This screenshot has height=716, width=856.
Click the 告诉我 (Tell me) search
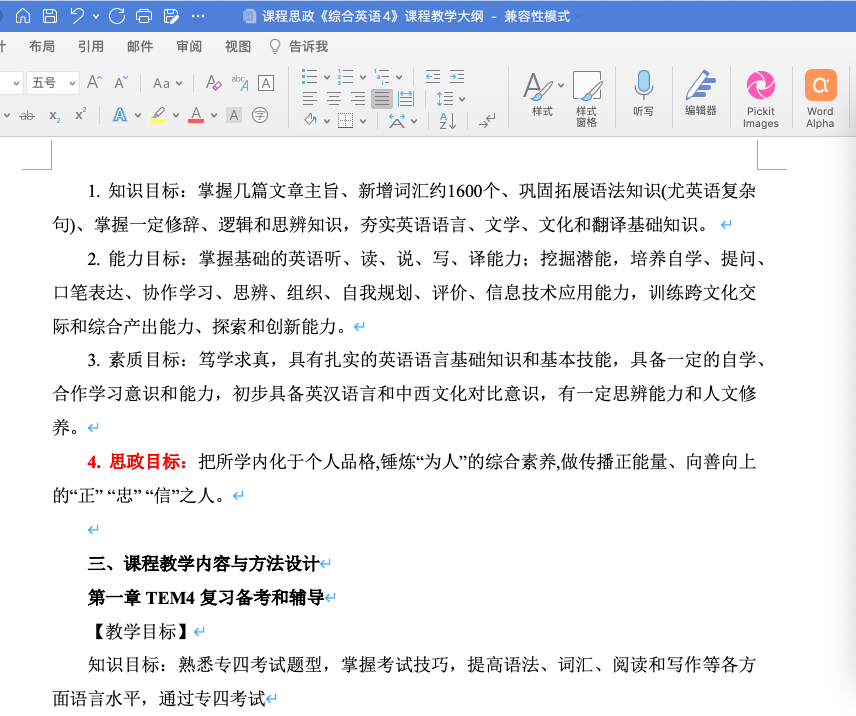coord(300,46)
